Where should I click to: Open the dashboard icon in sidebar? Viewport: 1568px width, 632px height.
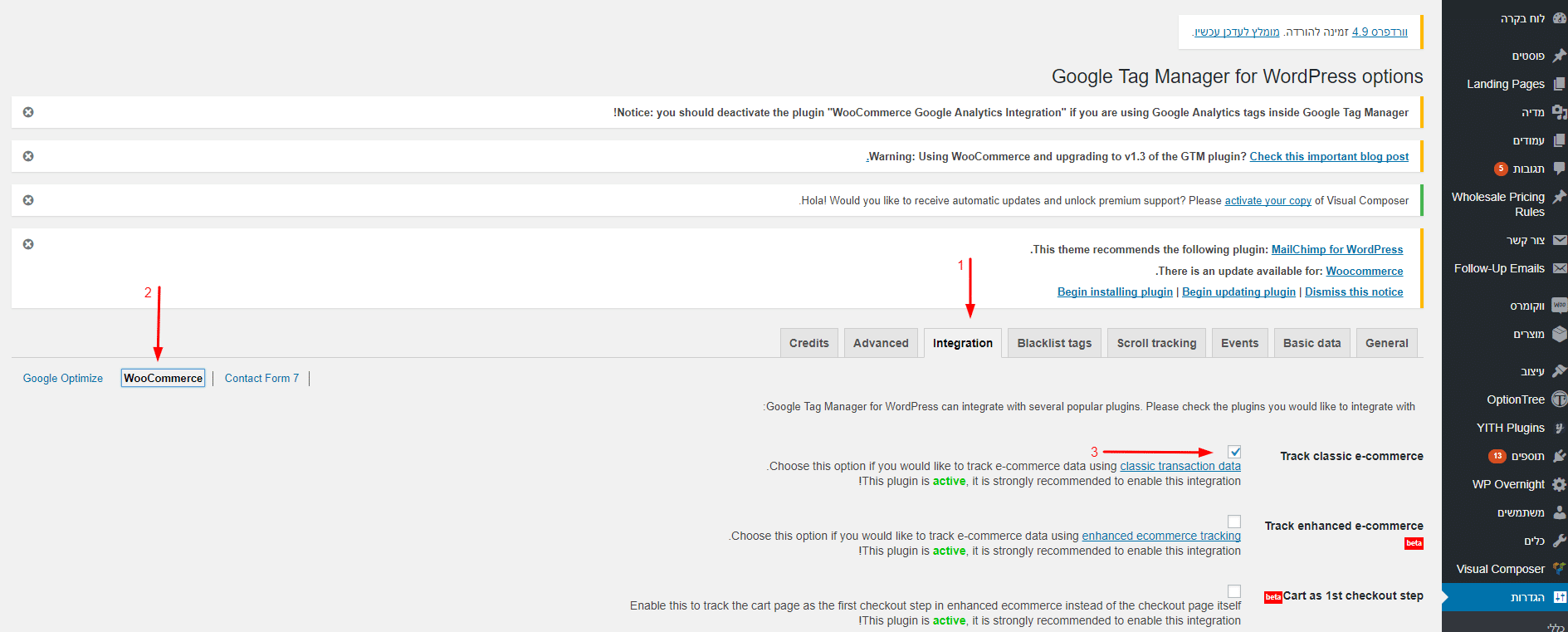(x=1559, y=18)
